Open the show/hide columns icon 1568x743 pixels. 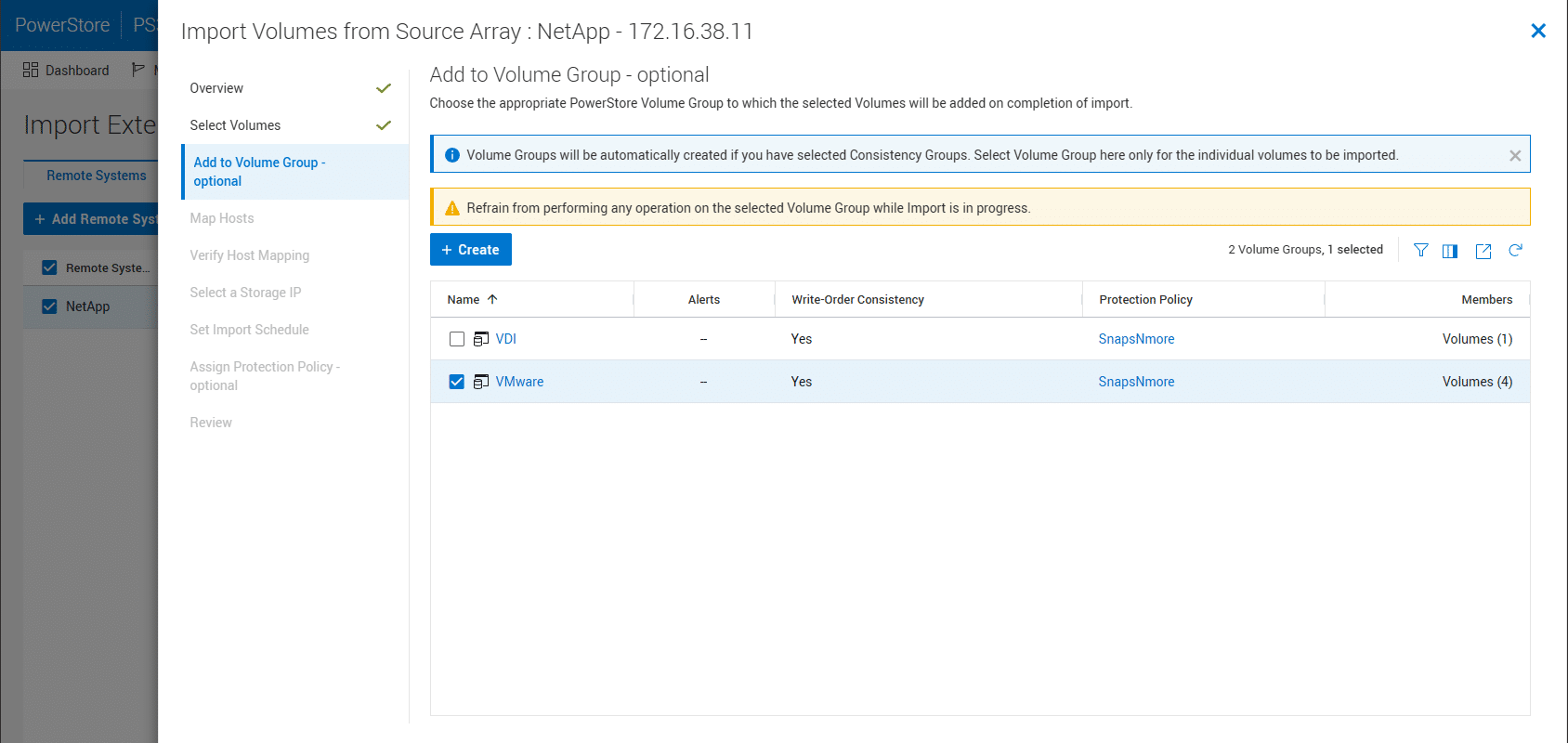coord(1450,251)
